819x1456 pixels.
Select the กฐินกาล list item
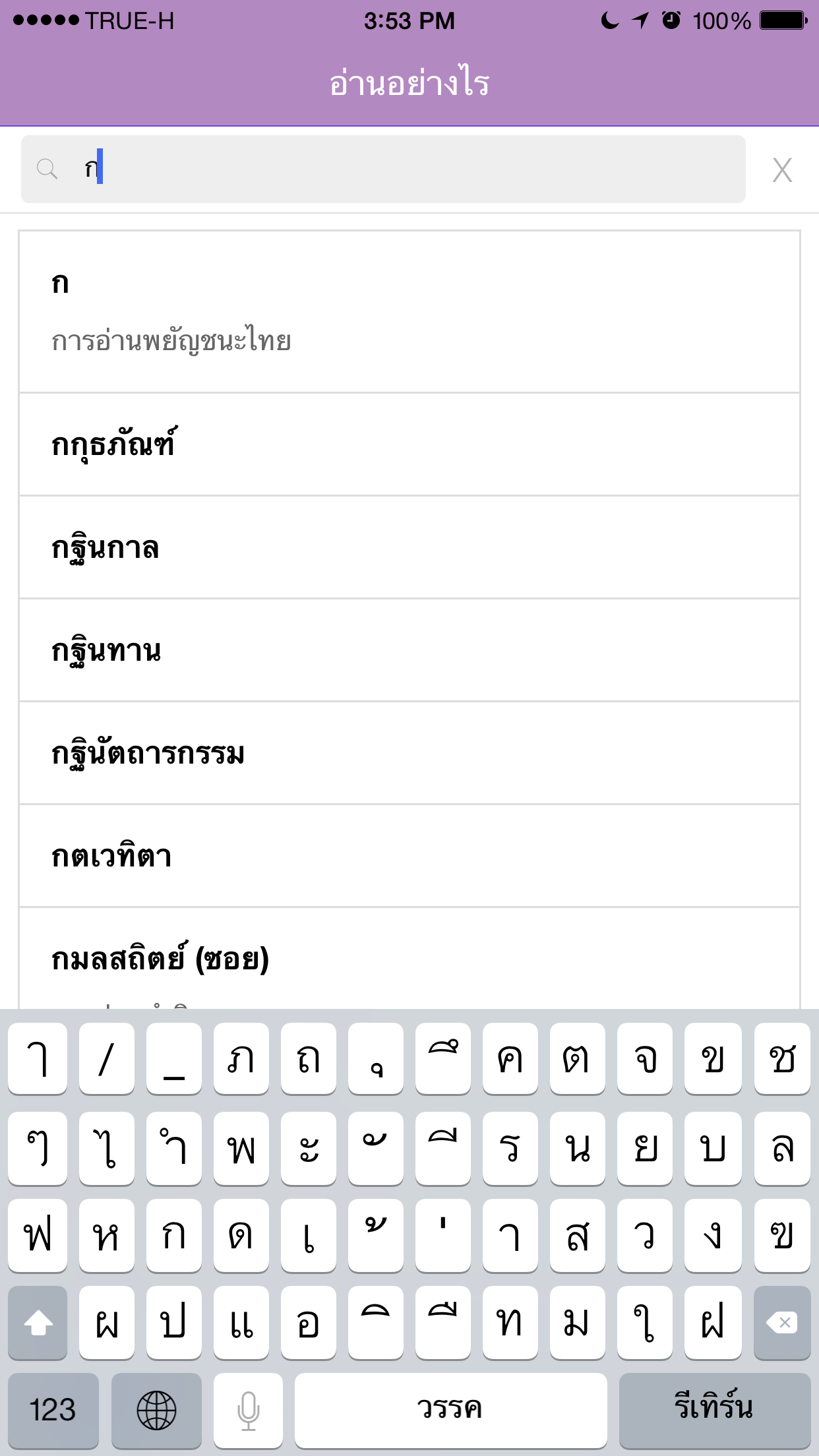pos(409,547)
